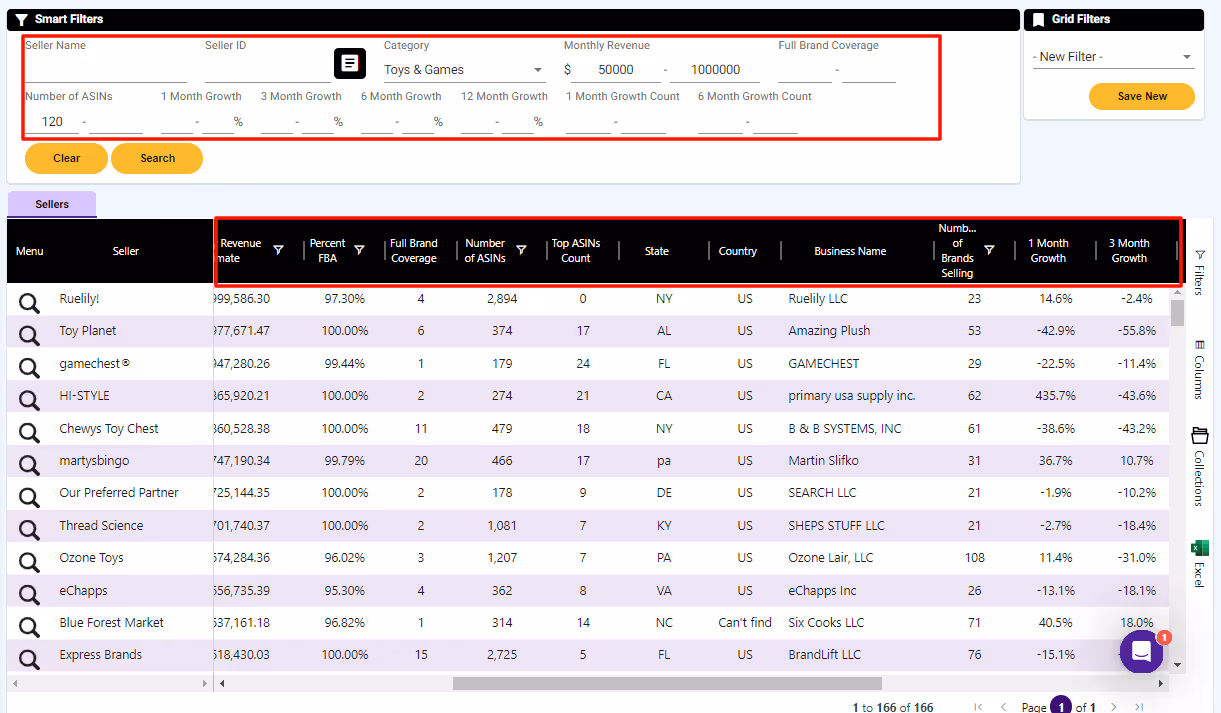
Task: Export grid to Excel
Action: [1200, 564]
